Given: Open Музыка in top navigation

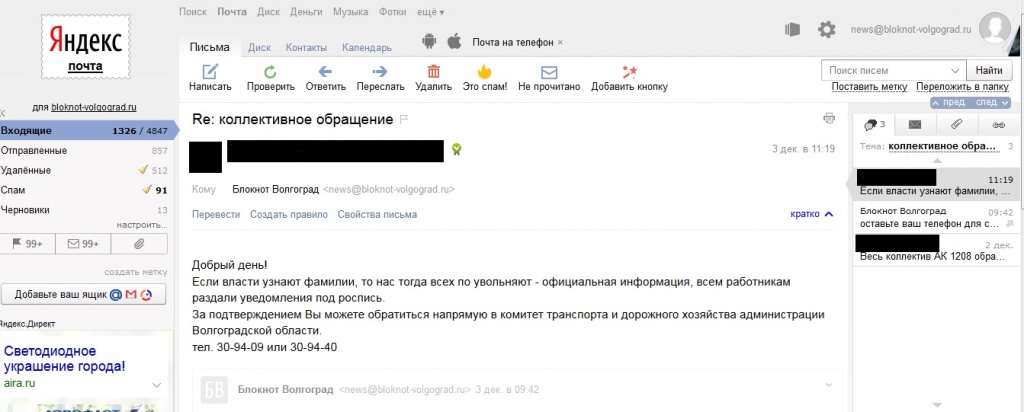Looking at the screenshot, I should tap(351, 12).
